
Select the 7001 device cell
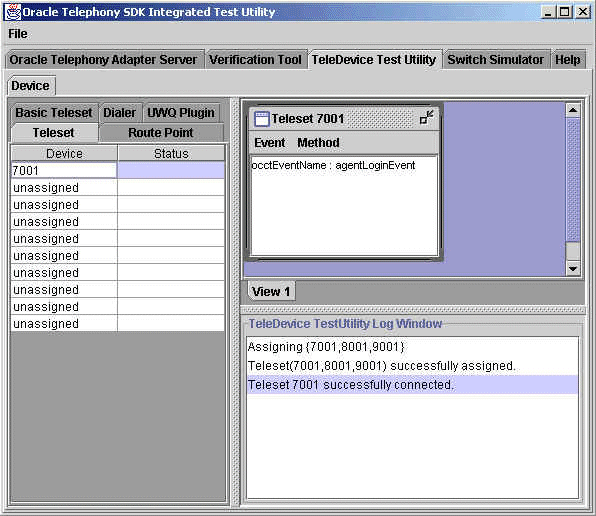pyautogui.click(x=64, y=171)
